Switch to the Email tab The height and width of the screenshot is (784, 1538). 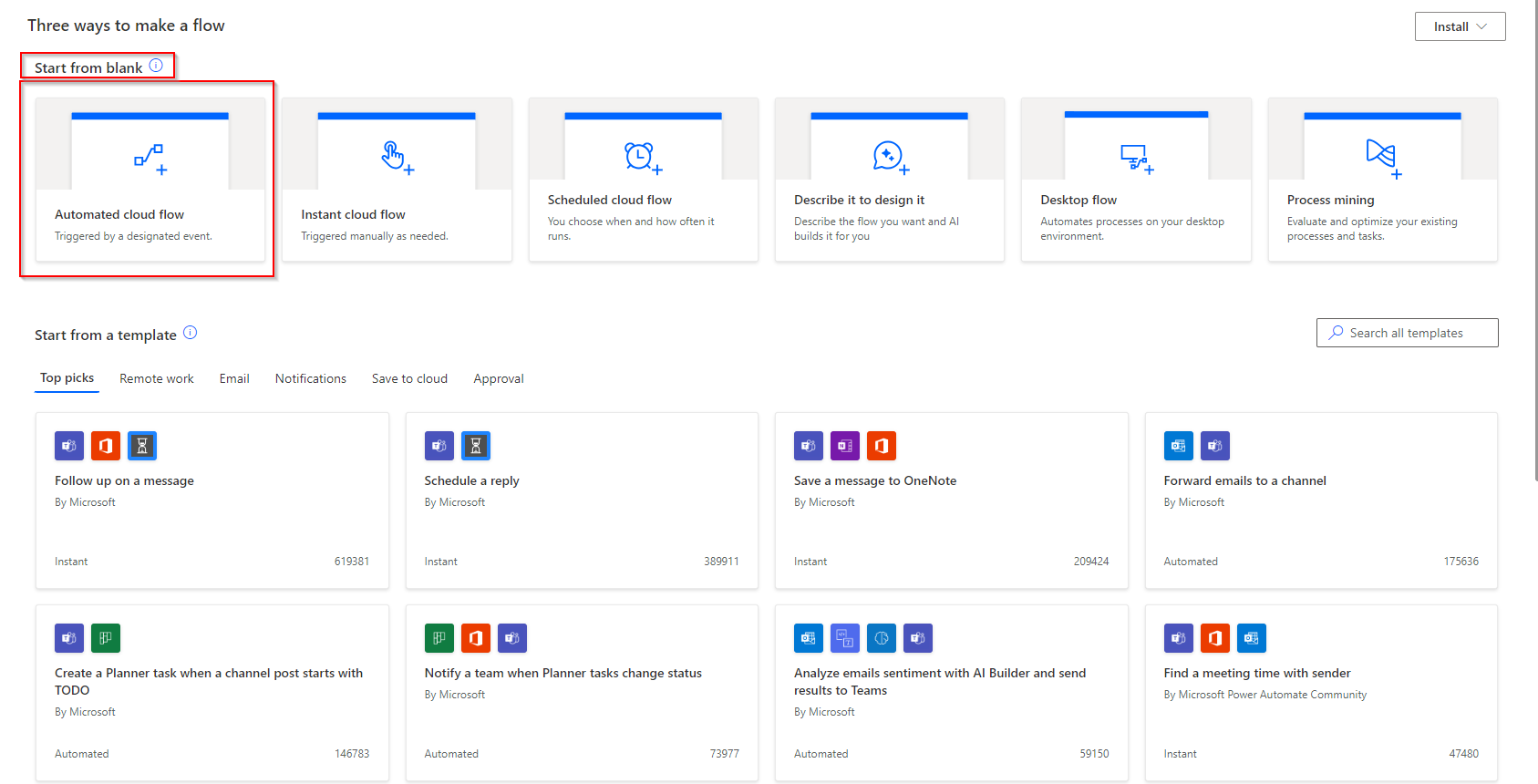point(234,378)
